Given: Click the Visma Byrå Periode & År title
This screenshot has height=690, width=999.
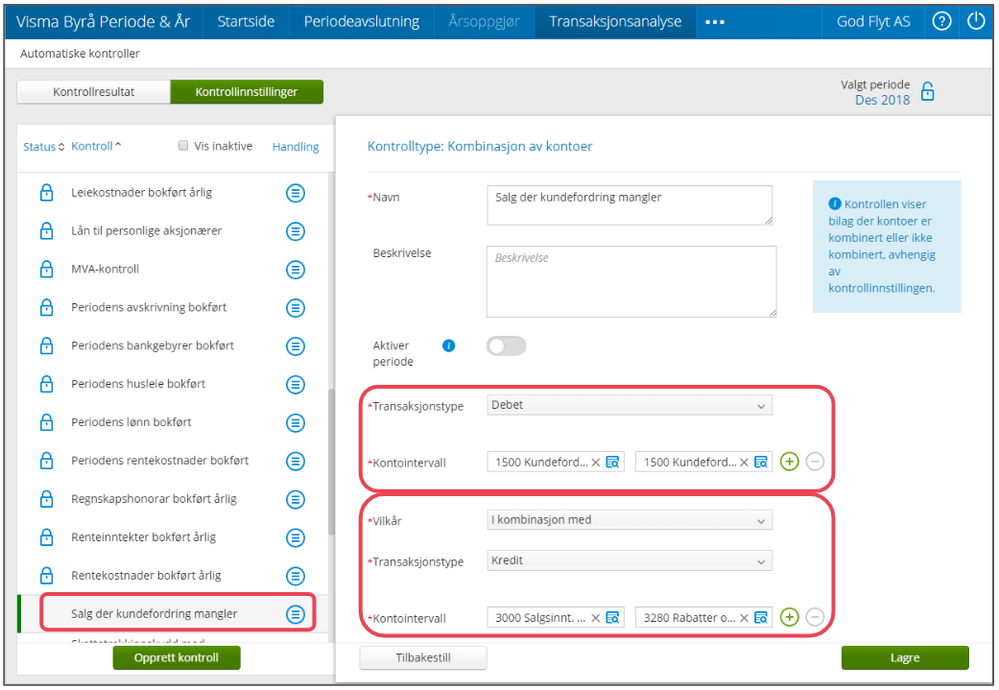Looking at the screenshot, I should click(103, 22).
